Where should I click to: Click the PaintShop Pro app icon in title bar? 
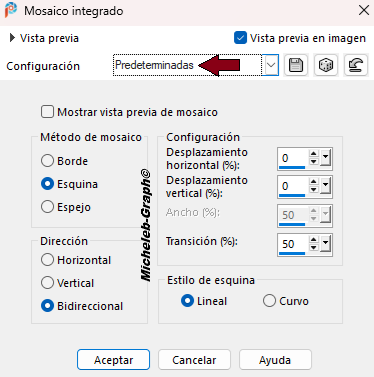tap(11, 10)
